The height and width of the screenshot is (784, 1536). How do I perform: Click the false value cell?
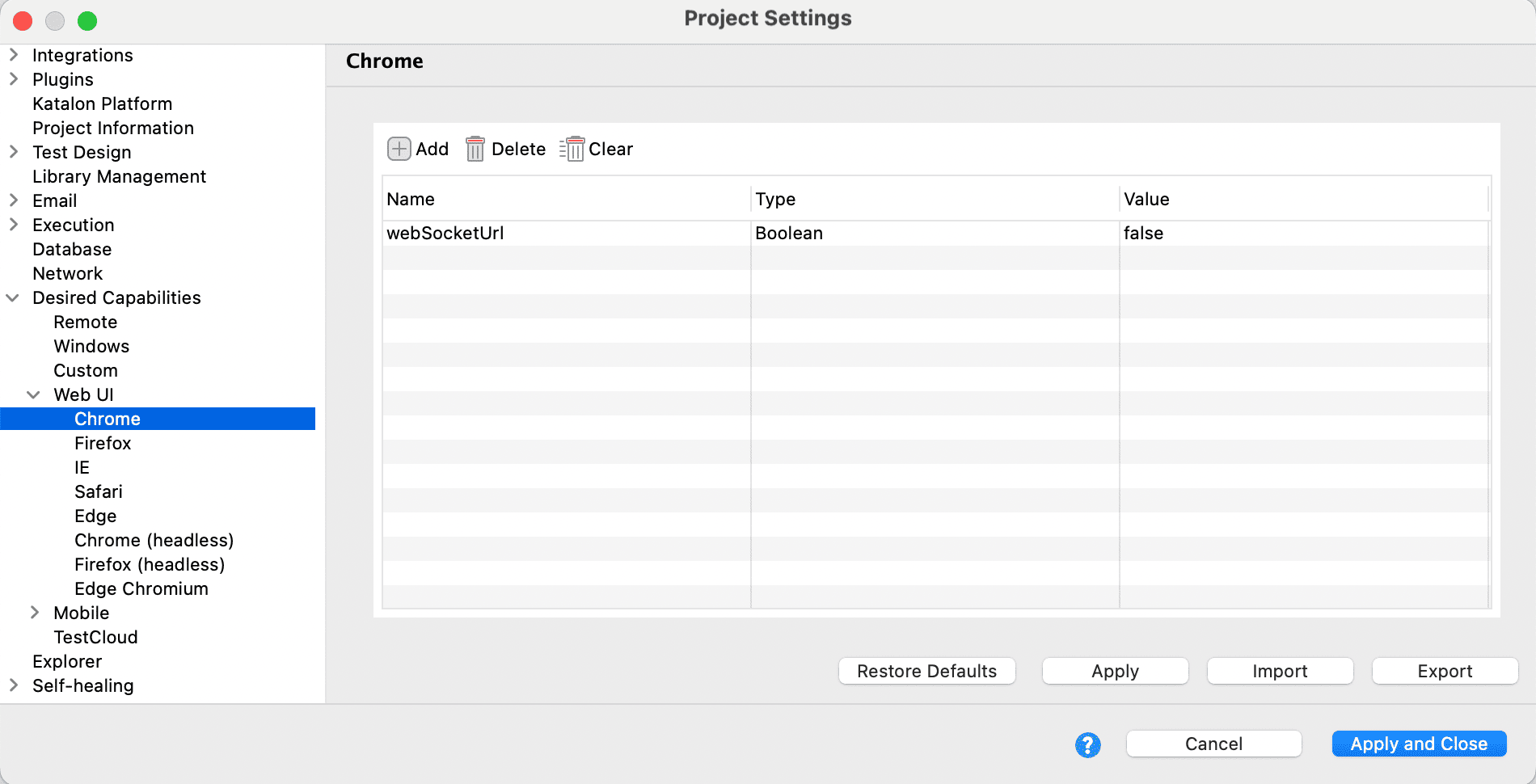coord(1143,234)
